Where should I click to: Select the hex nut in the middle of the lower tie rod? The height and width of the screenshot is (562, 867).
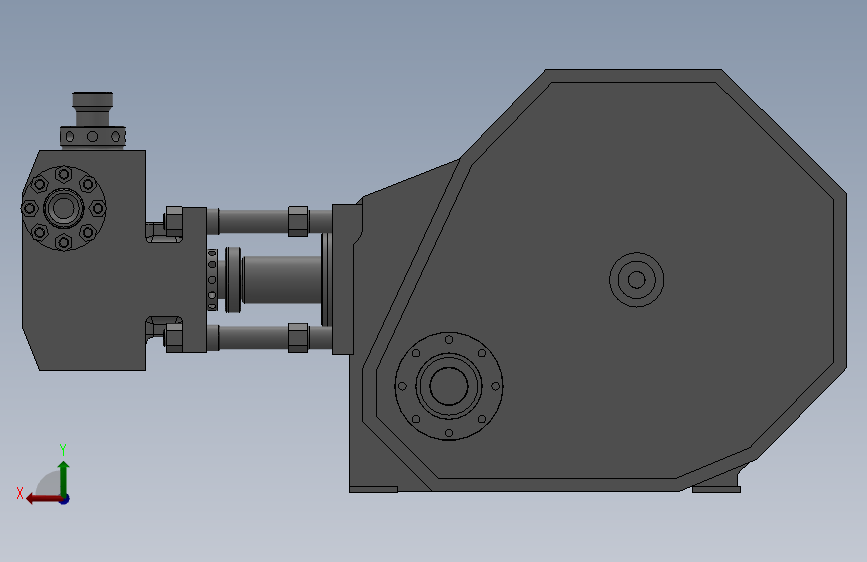[x=298, y=338]
